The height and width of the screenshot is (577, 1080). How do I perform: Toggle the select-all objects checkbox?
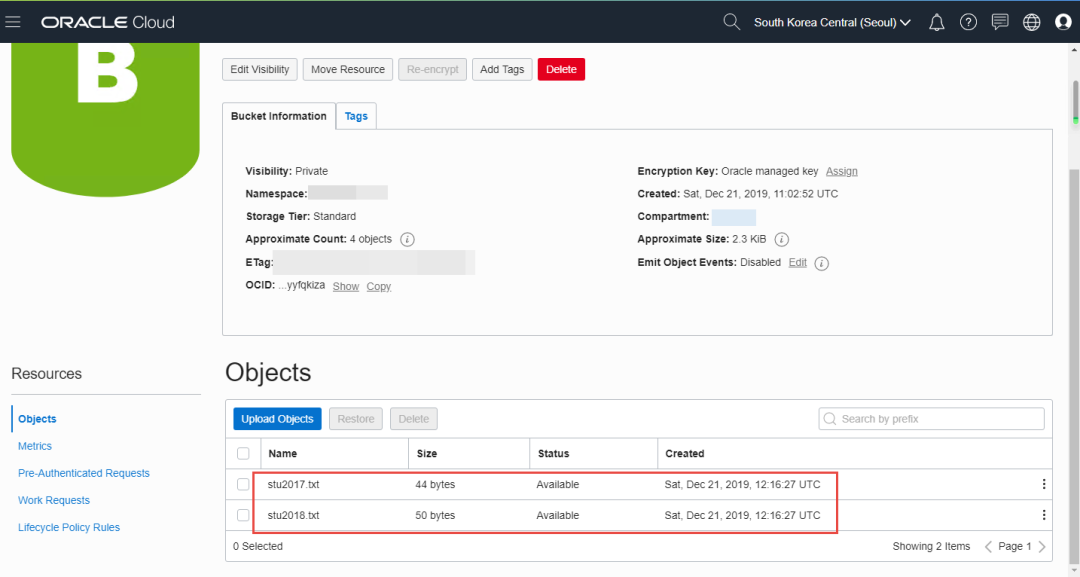click(x=243, y=454)
